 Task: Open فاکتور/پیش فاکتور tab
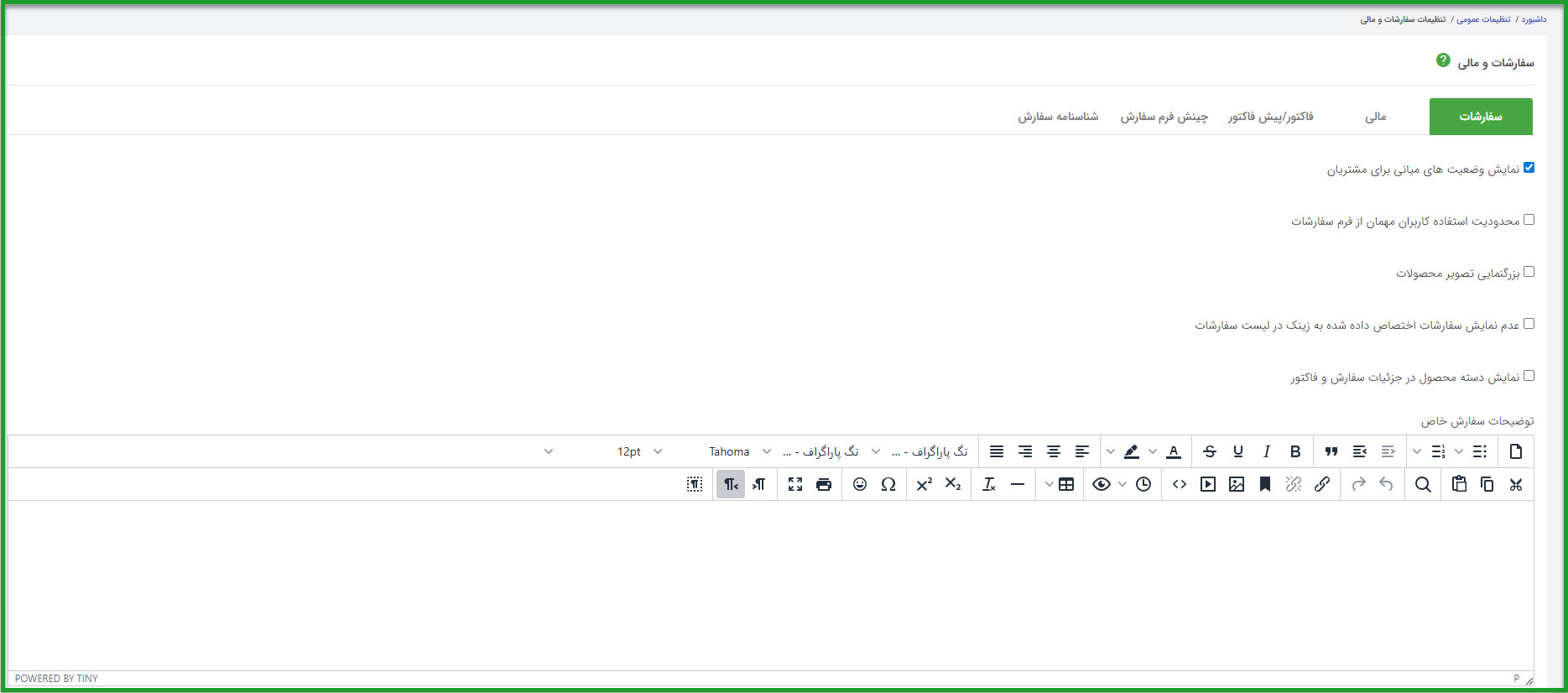coord(1271,117)
